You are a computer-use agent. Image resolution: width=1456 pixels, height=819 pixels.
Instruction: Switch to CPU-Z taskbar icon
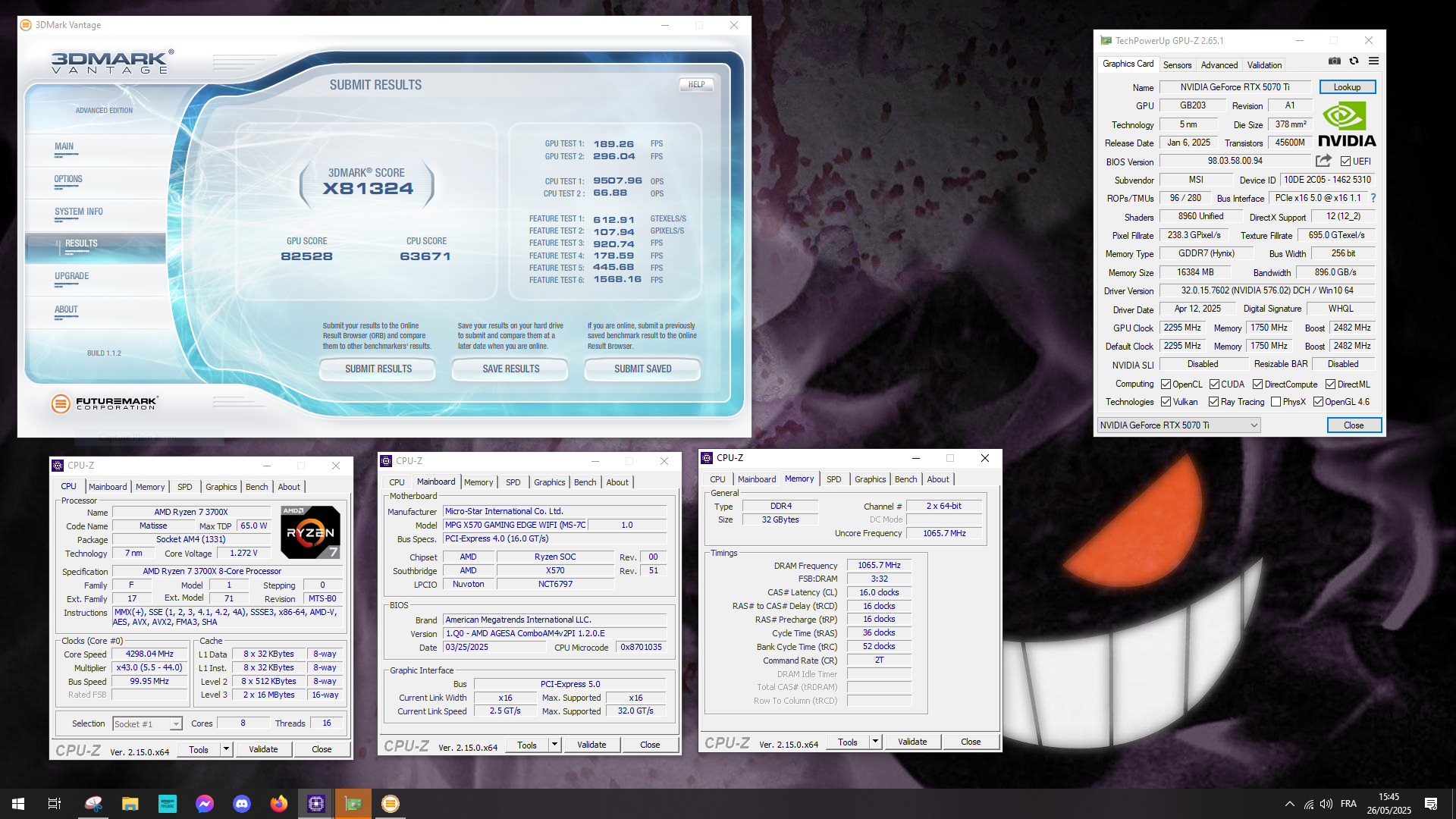pyautogui.click(x=316, y=804)
